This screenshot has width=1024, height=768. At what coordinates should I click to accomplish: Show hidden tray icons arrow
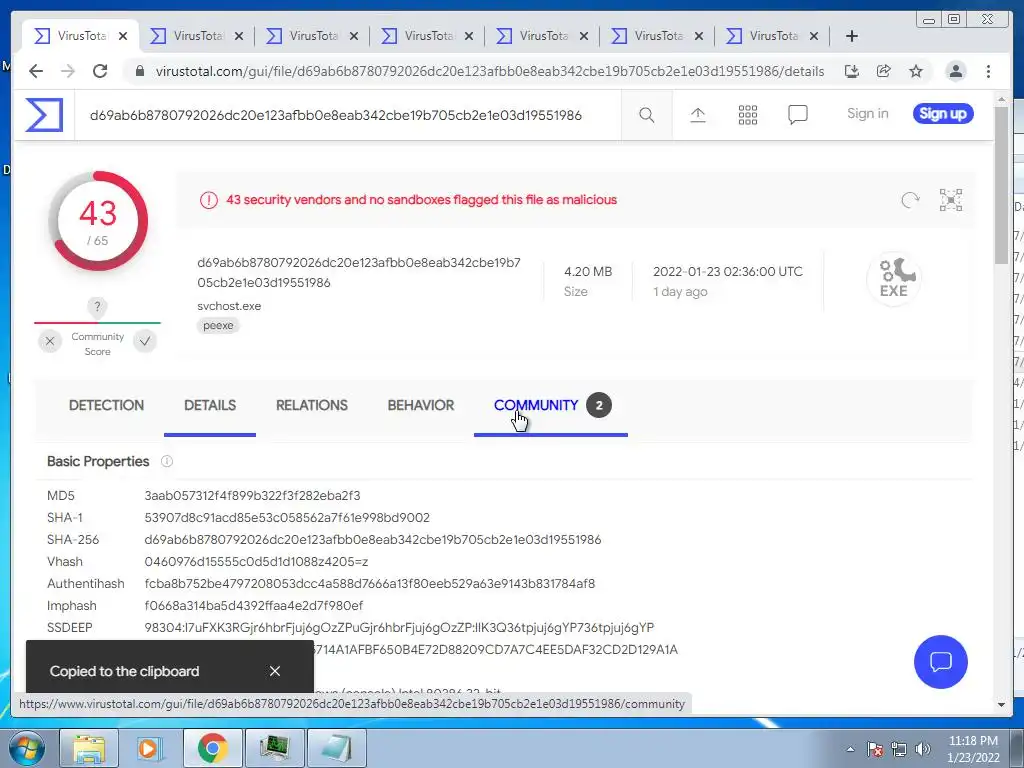coord(850,749)
